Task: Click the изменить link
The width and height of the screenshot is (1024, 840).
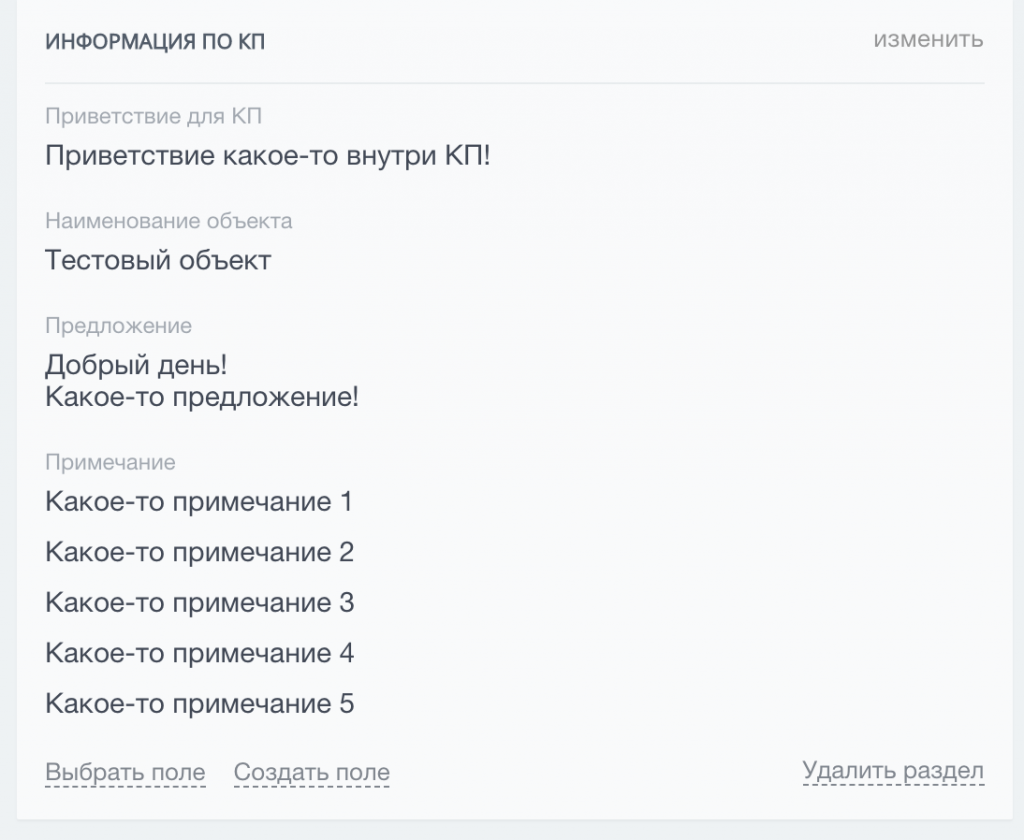Action: 928,42
